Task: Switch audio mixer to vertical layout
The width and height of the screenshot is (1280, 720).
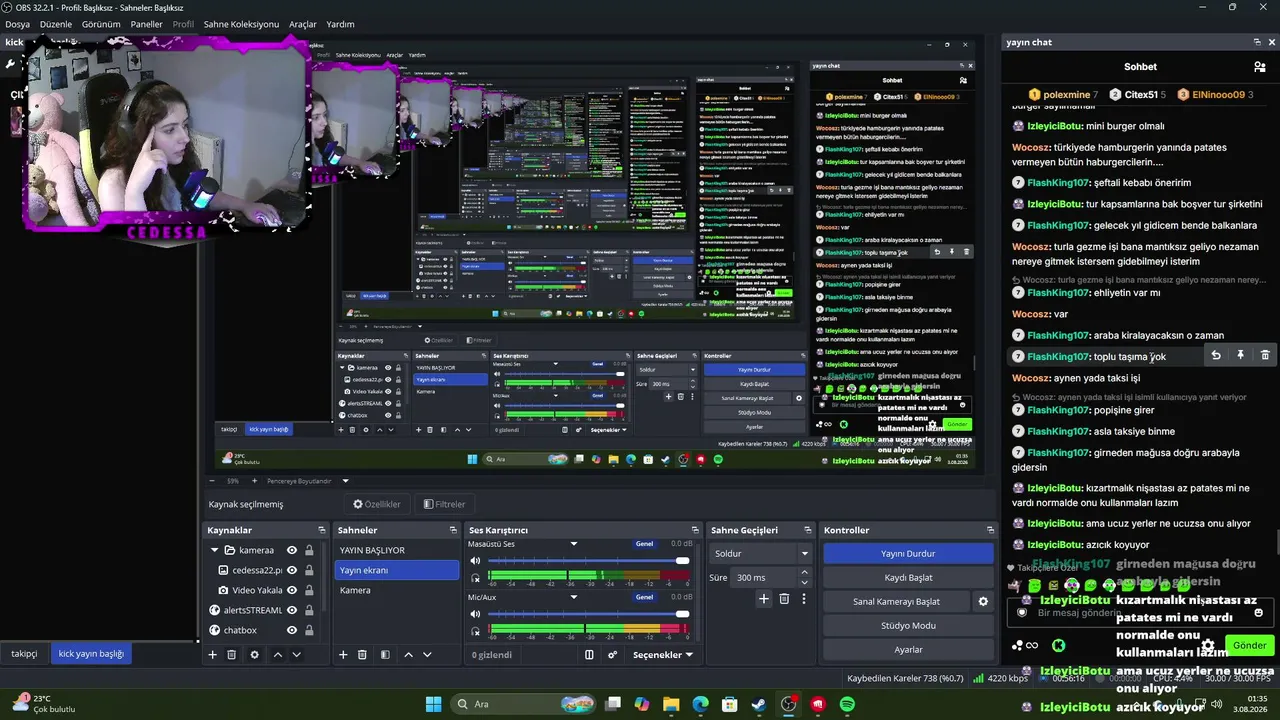Action: coord(589,655)
